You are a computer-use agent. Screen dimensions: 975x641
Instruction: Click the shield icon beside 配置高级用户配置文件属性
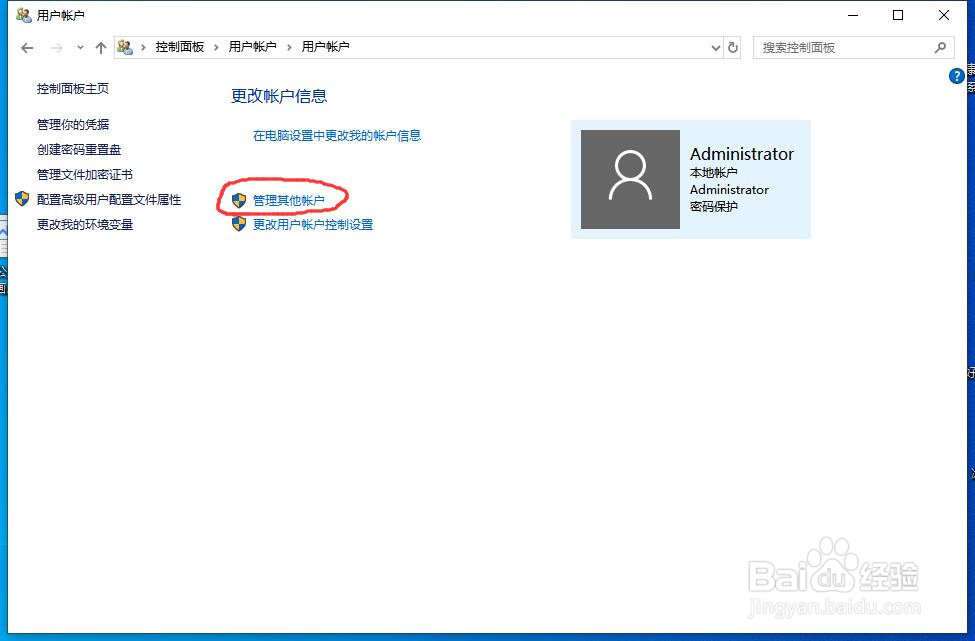22,199
